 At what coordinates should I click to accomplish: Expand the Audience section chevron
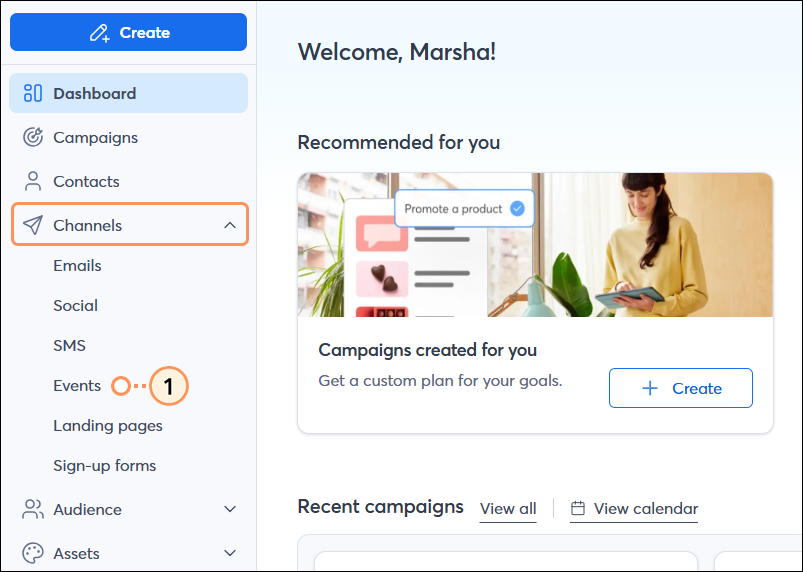230,510
